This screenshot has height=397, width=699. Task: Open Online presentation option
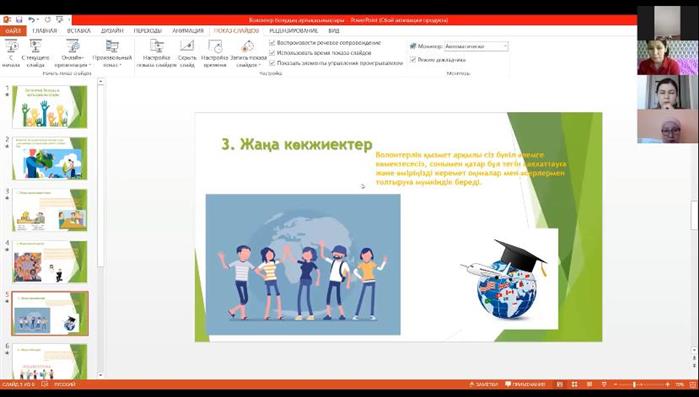pyautogui.click(x=73, y=53)
